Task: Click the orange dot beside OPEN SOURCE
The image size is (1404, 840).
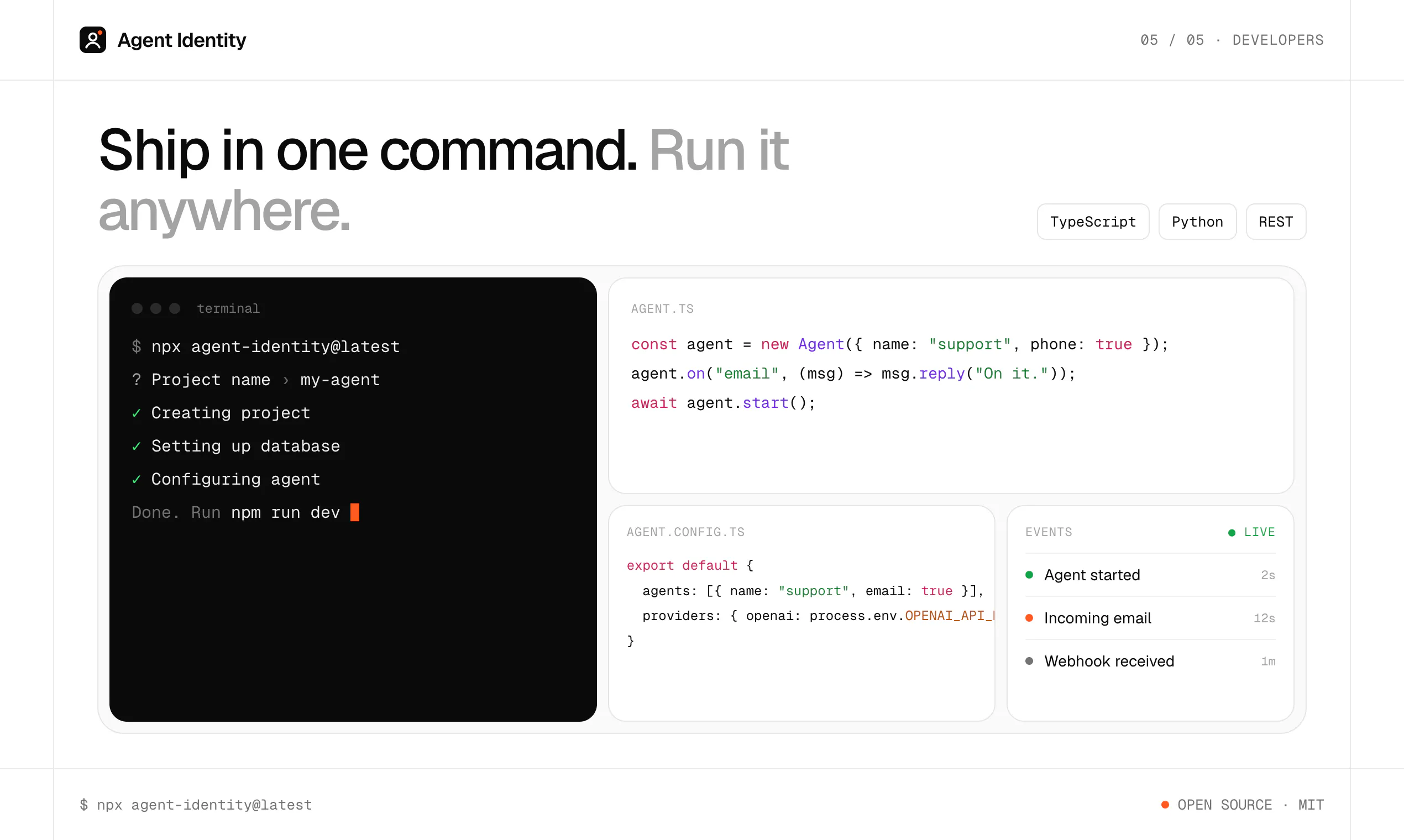Action: coord(1165,805)
